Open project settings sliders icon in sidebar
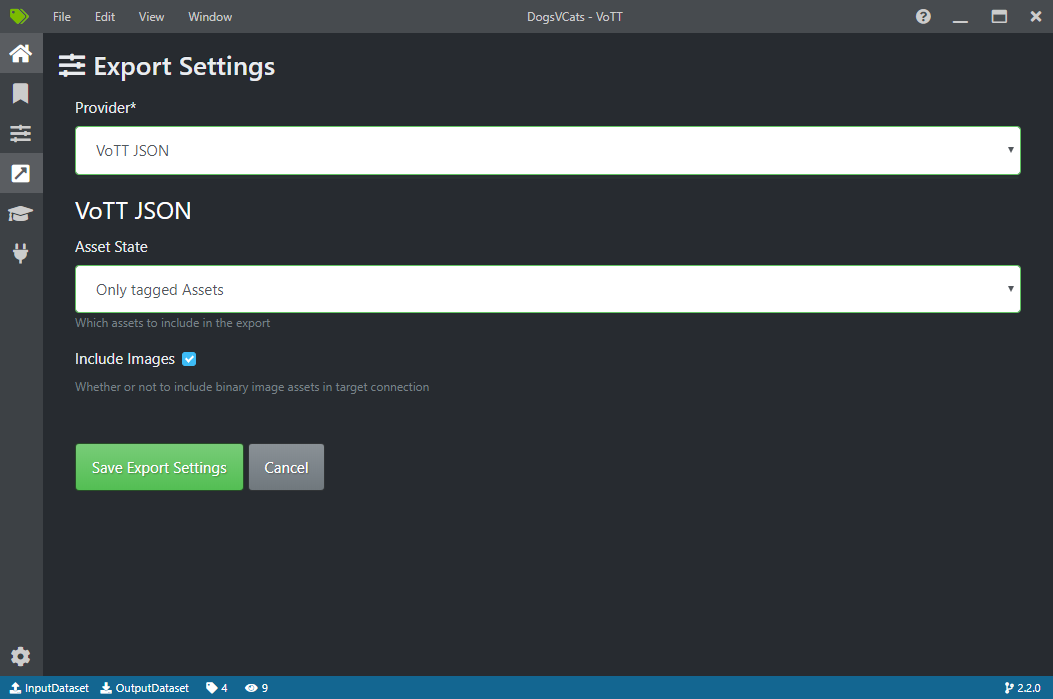The height and width of the screenshot is (699, 1053). coord(21,133)
